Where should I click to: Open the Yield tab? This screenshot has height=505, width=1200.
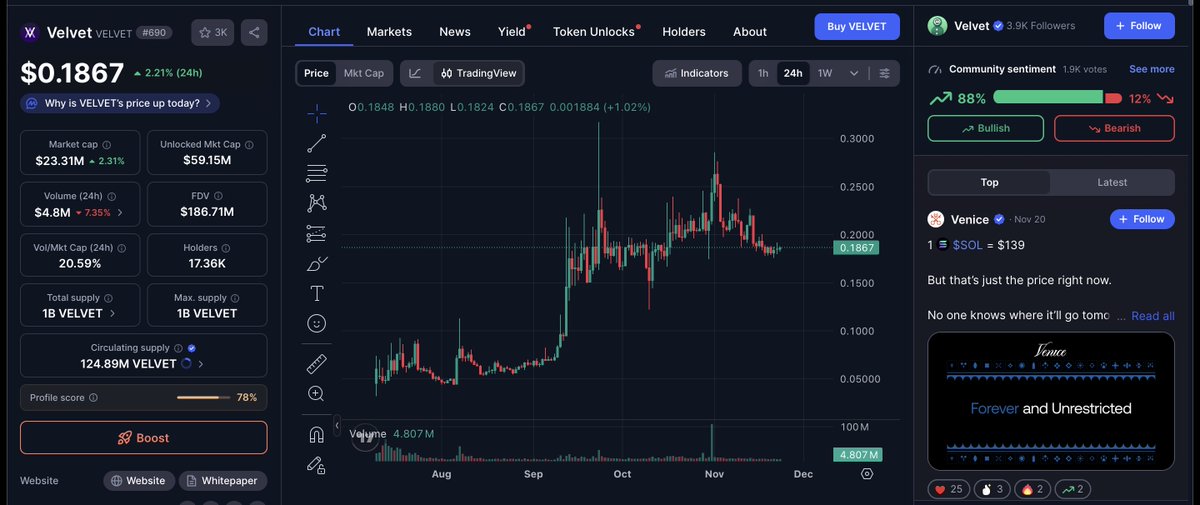(514, 31)
